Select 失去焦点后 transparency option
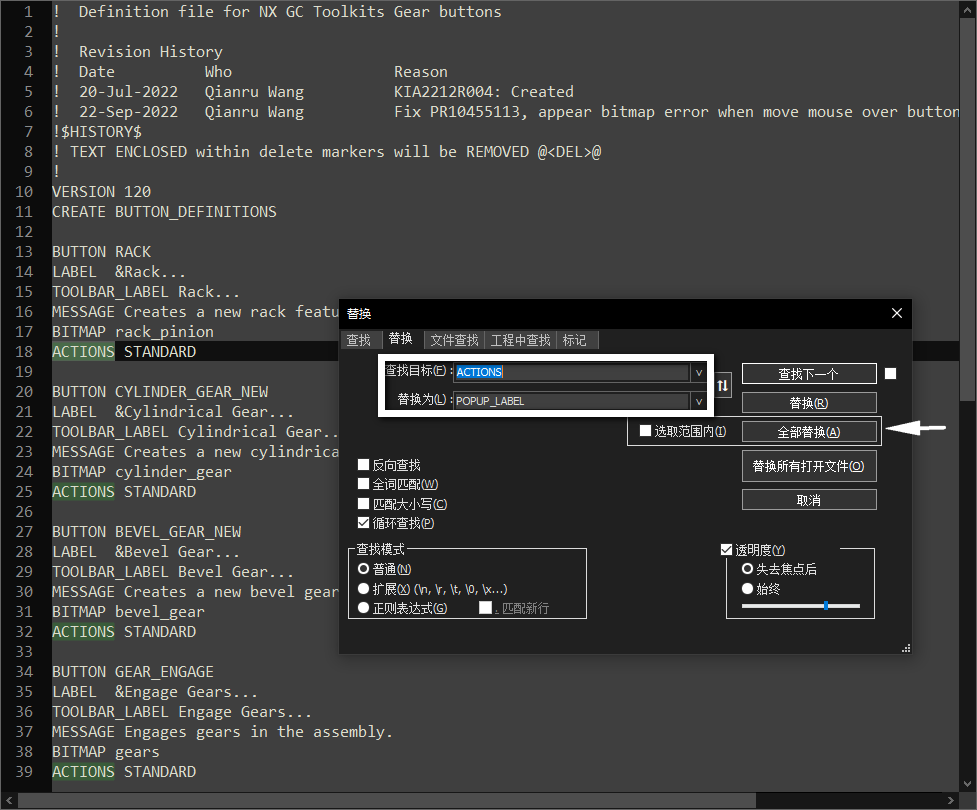Image resolution: width=977 pixels, height=810 pixels. (x=747, y=569)
